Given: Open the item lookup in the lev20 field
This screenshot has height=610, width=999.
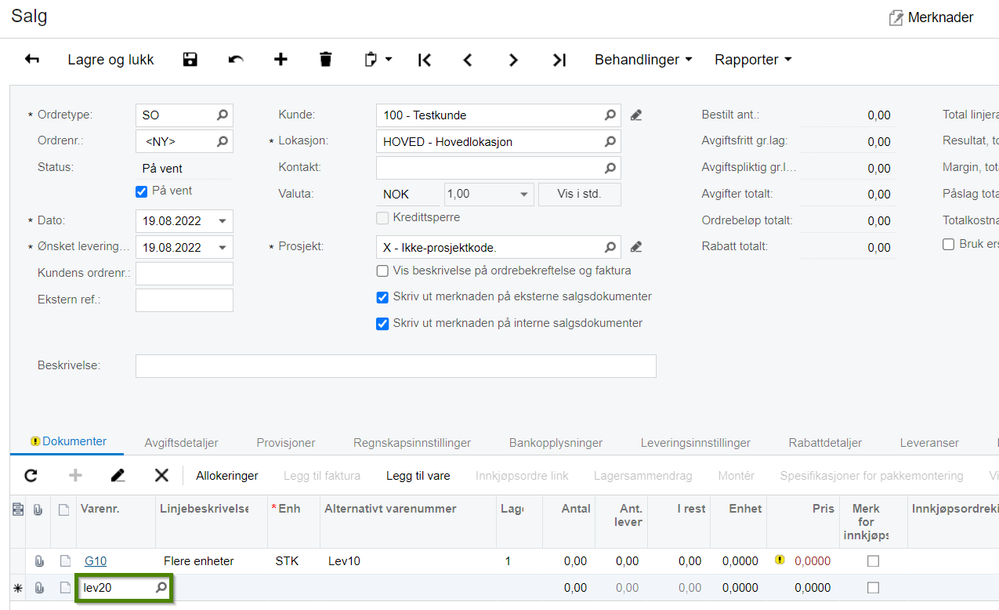Looking at the screenshot, I should [161, 587].
